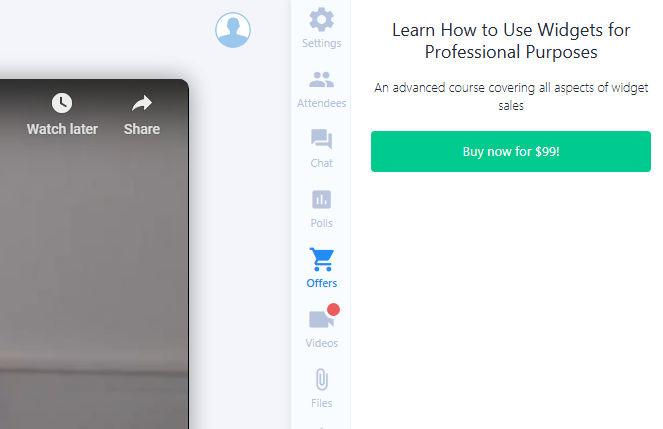Open the Chat bubble icon
This screenshot has width=663, height=429.
tap(321, 140)
